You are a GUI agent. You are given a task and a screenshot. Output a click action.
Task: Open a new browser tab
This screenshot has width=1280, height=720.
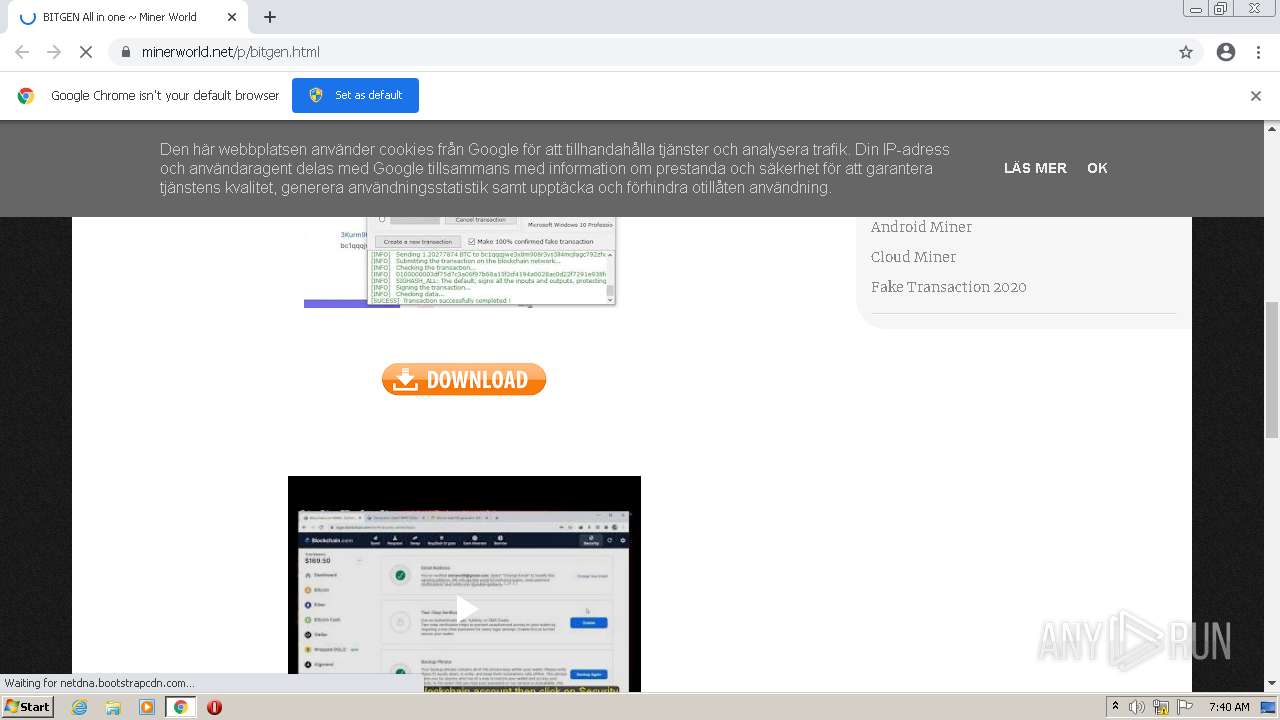[270, 17]
